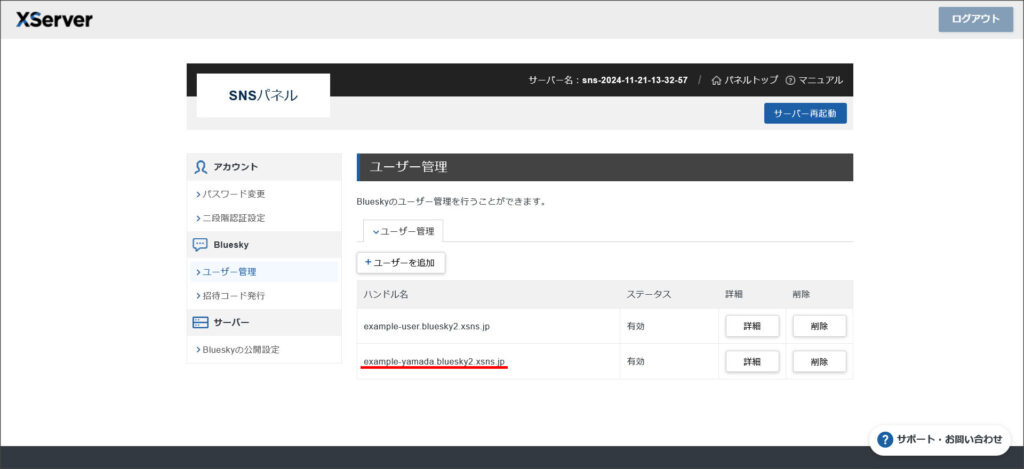Open 二段階認証設定 in the sidebar

coord(234,218)
